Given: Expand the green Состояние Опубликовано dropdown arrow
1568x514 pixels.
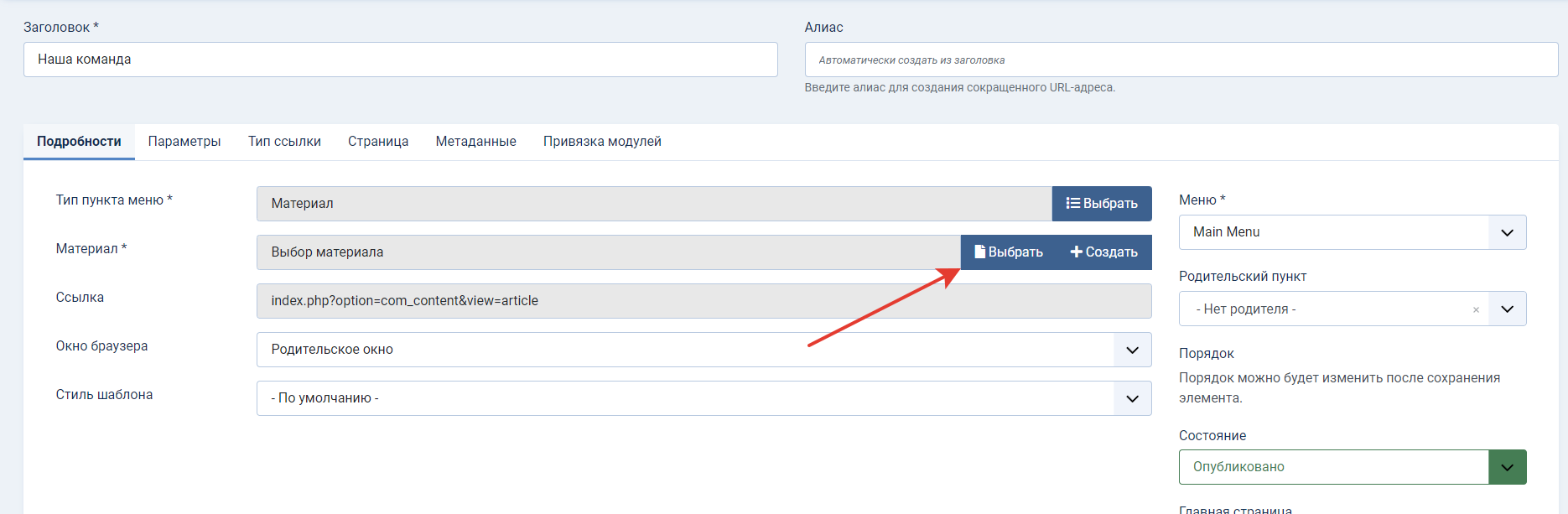Looking at the screenshot, I should point(1507,467).
